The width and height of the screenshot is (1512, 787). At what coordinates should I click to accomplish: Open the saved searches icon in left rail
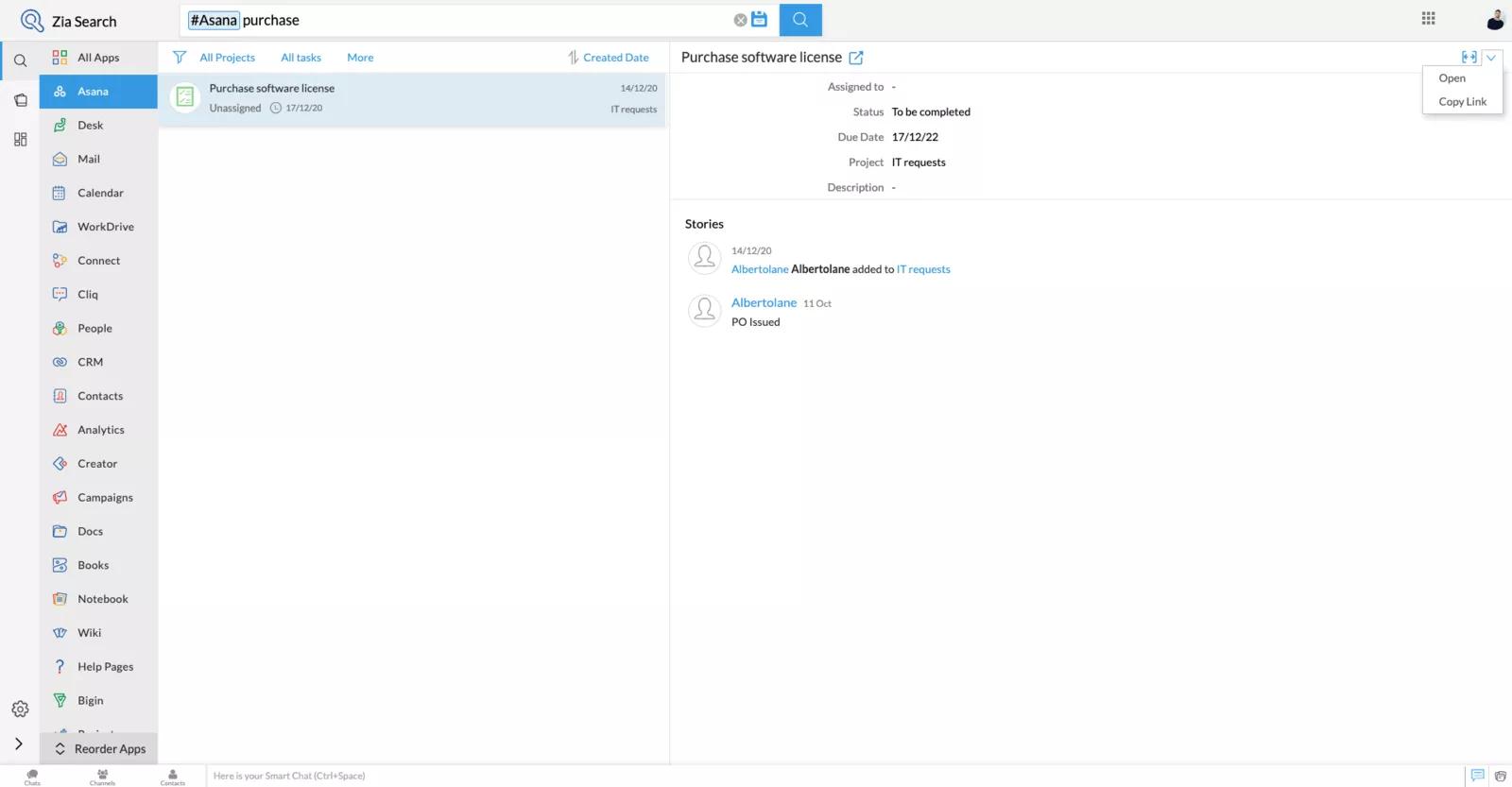(20, 100)
